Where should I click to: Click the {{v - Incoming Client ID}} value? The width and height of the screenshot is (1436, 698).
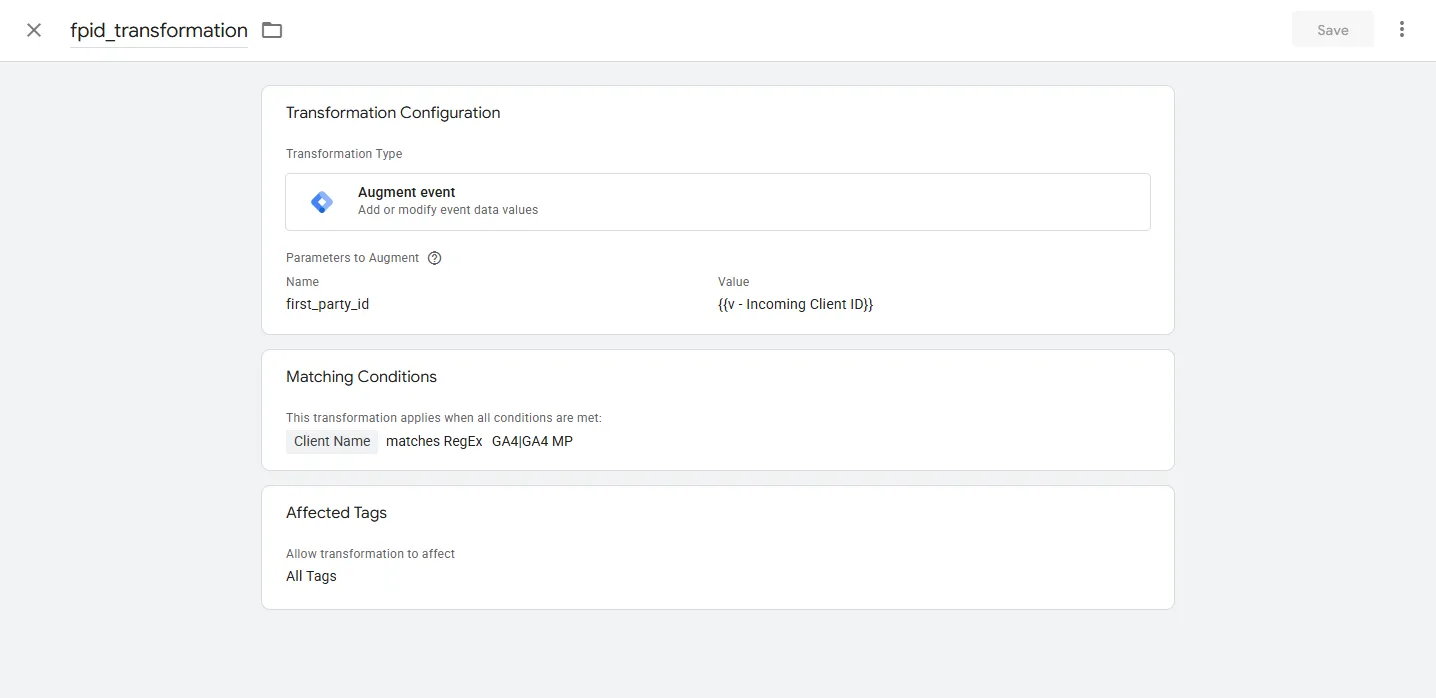coord(796,304)
